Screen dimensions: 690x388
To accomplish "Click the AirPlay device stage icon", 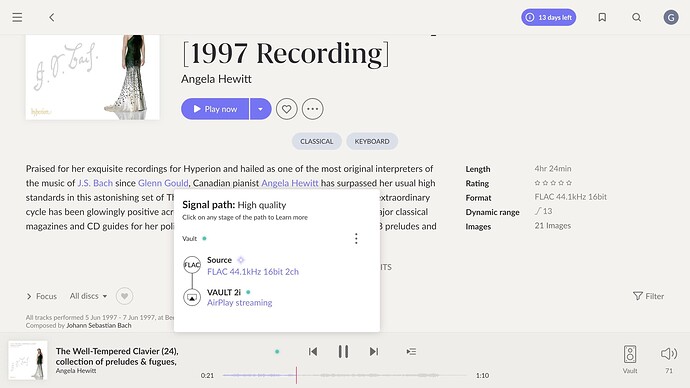I will [192, 297].
